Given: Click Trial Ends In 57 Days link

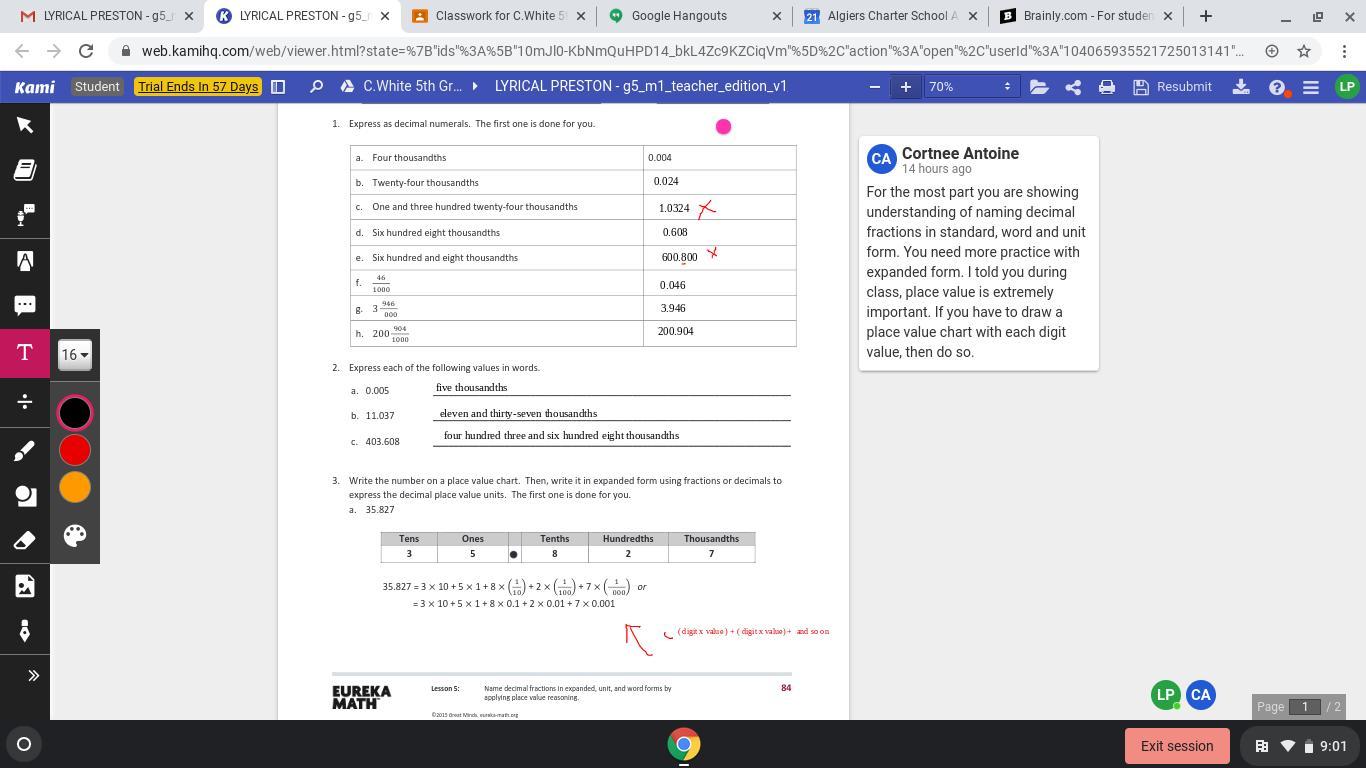Looking at the screenshot, I should coord(198,87).
